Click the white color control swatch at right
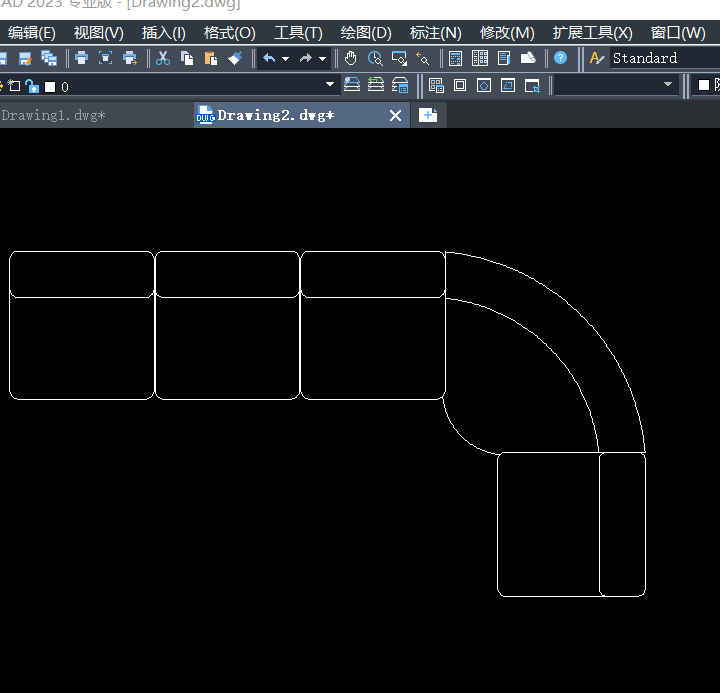720x693 pixels. click(x=704, y=85)
